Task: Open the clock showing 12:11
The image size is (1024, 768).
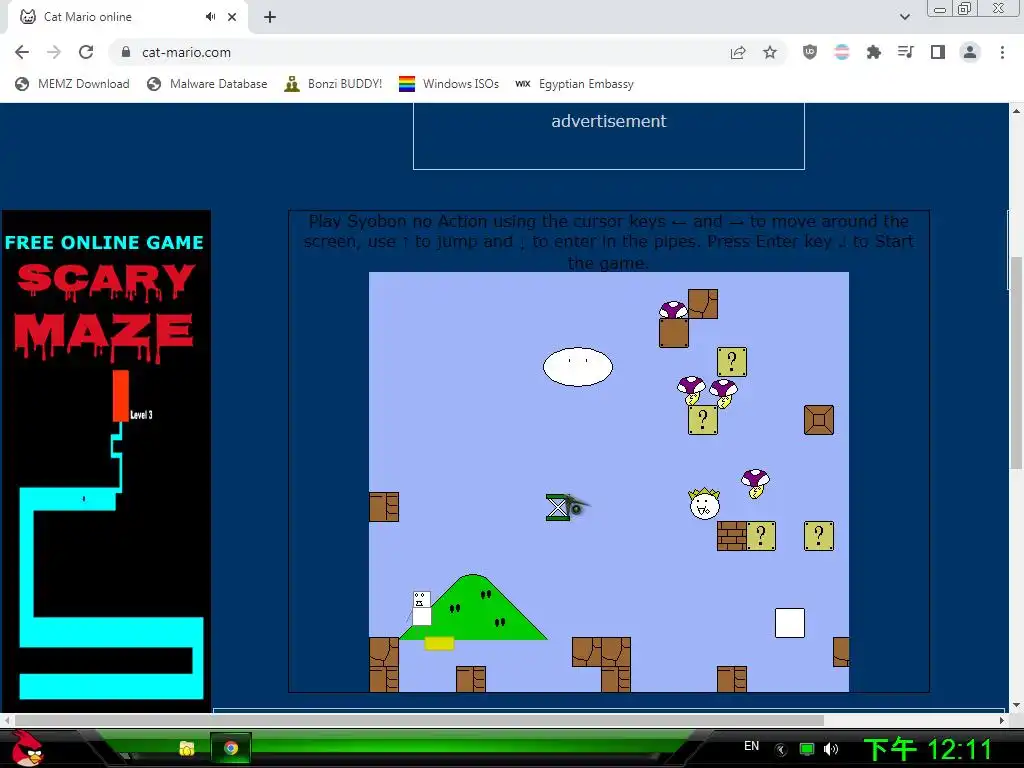Action: click(x=928, y=749)
